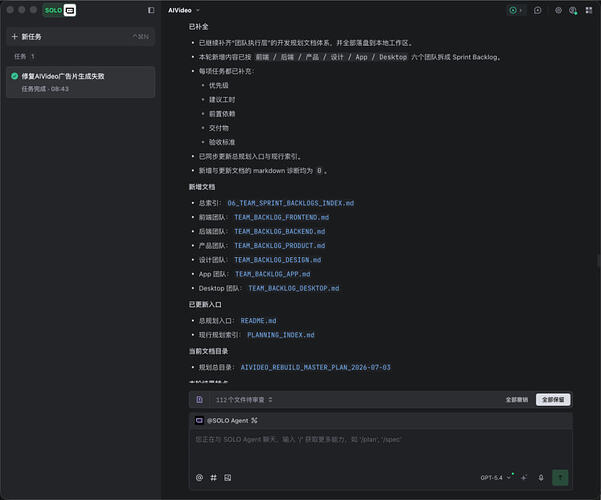The width and height of the screenshot is (601, 500).
Task: Click the 新任务 new task button
Action: (x=80, y=36)
